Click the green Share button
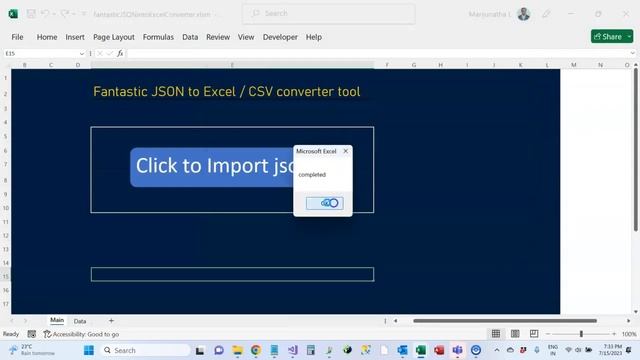640x360 pixels. (608, 36)
